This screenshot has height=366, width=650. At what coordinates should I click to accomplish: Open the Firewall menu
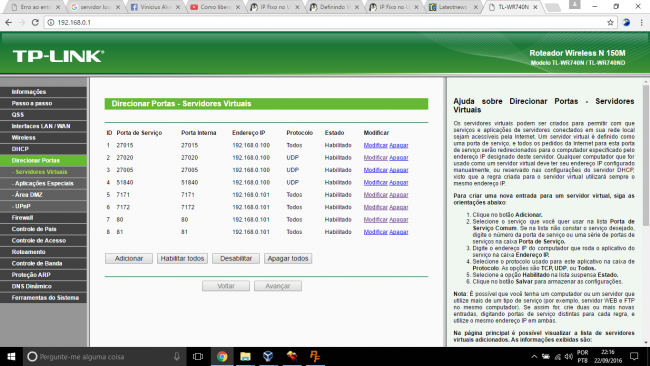tap(44, 218)
